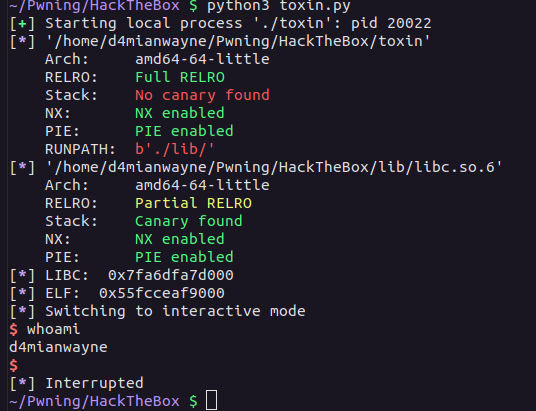
Task: Click the libc.so.6 file path line
Action: (x=274, y=168)
